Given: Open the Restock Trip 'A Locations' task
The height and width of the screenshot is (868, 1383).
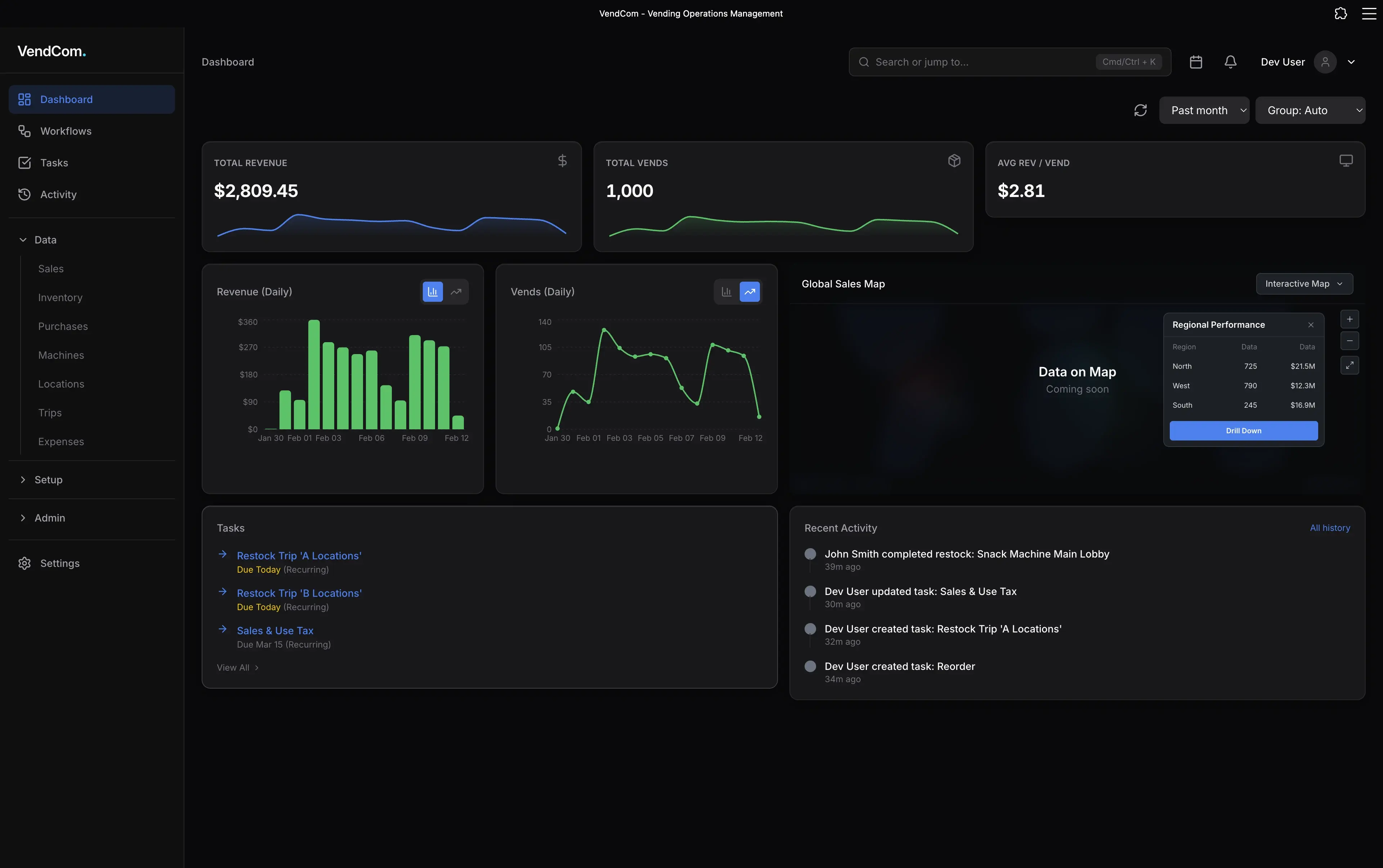Looking at the screenshot, I should coord(299,555).
